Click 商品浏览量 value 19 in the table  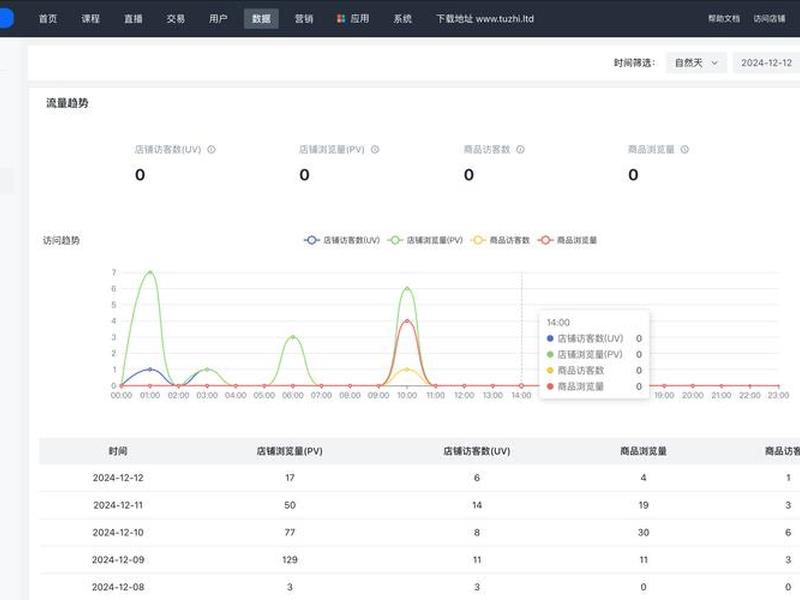(x=643, y=505)
